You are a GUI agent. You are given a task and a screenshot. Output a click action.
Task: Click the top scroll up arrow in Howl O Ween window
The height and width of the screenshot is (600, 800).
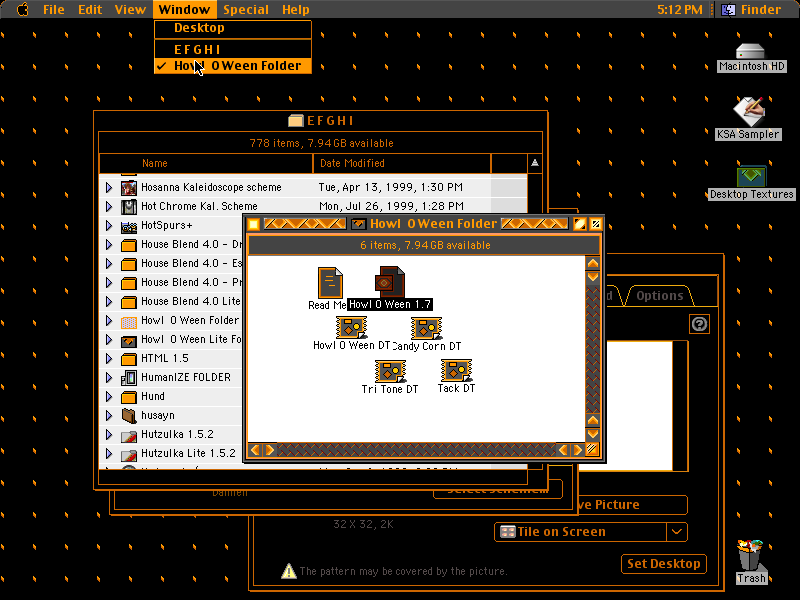pyautogui.click(x=592, y=264)
